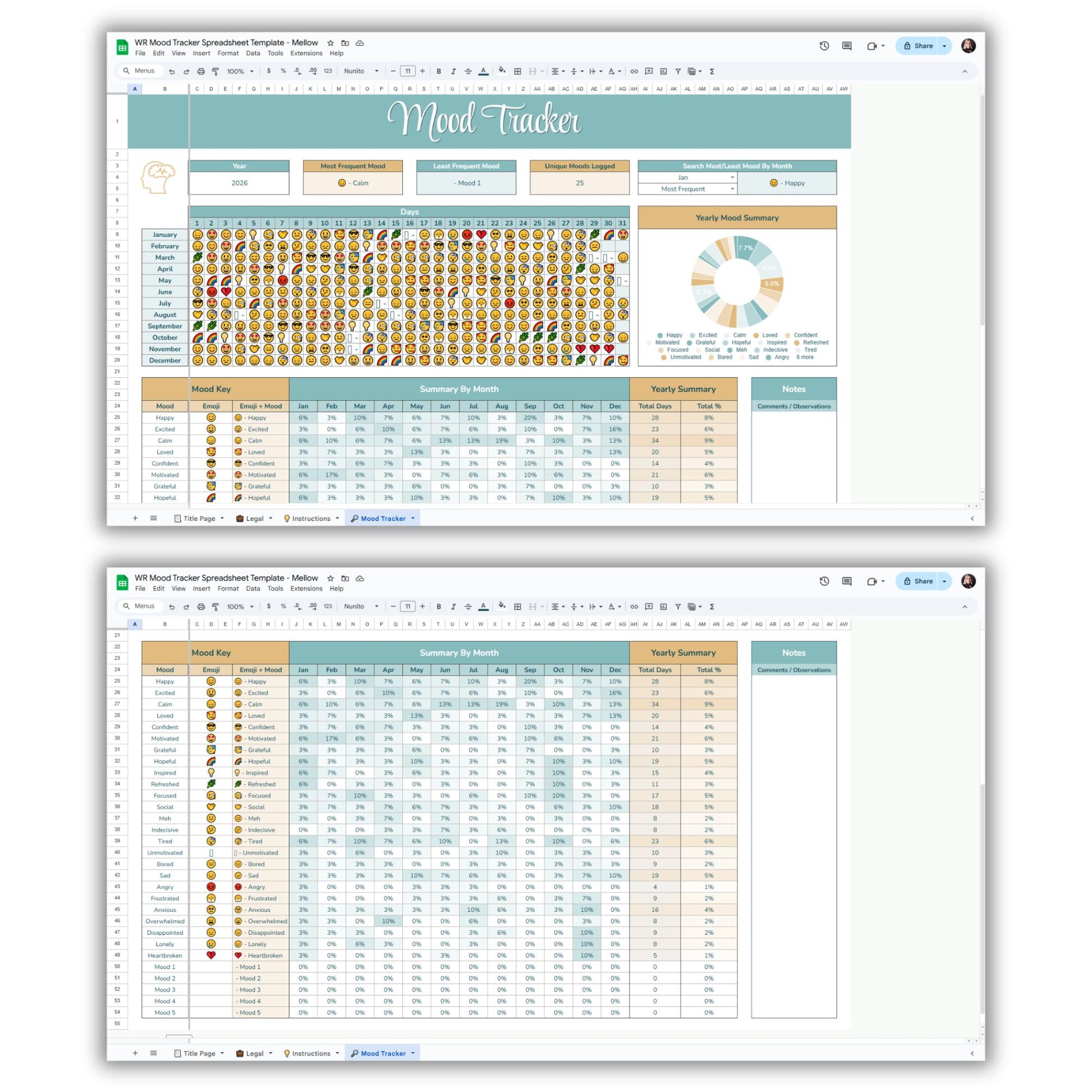Image resolution: width=1092 pixels, height=1092 pixels.
Task: Click insert chart icon in bottom window
Action: pyautogui.click(x=663, y=607)
